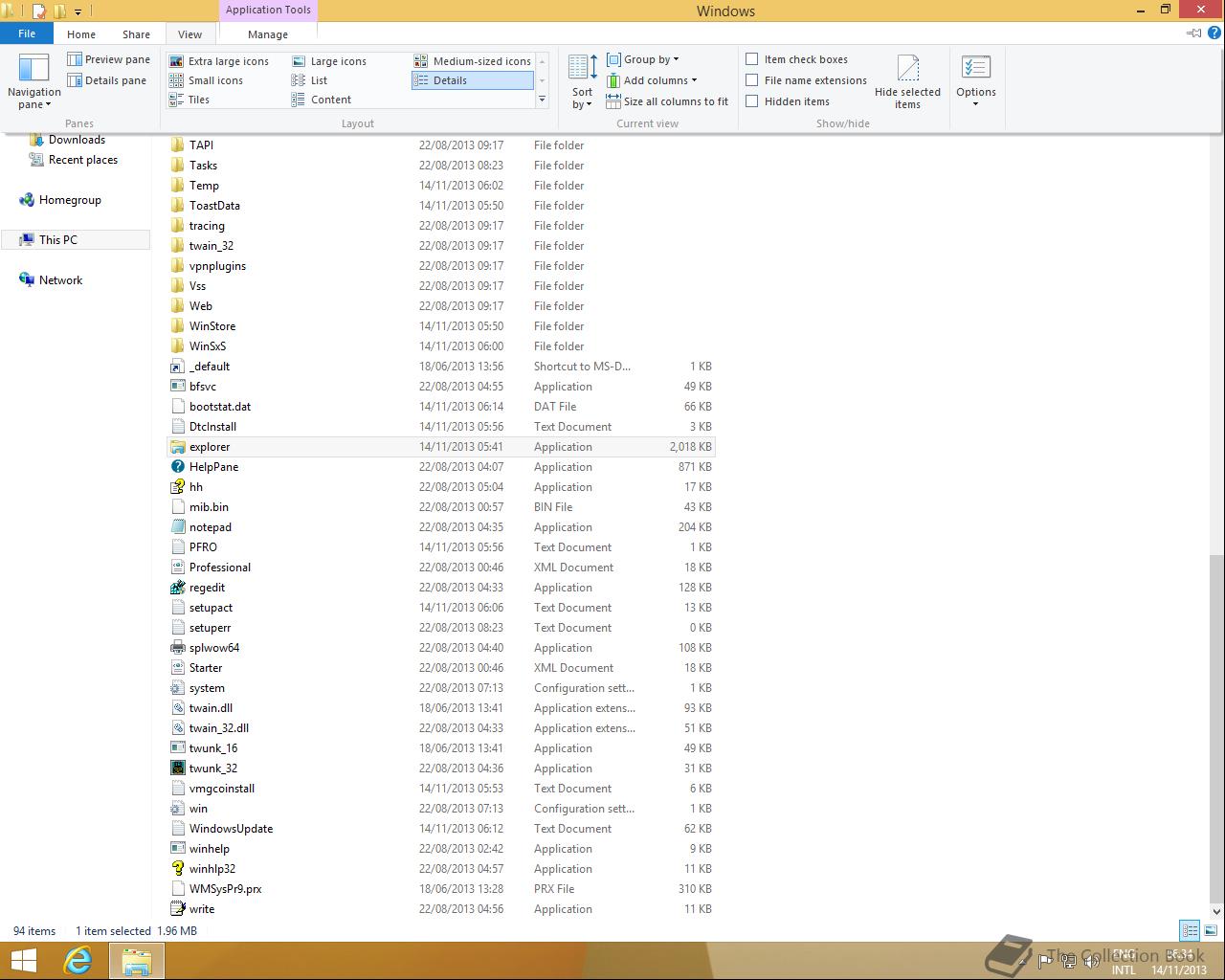
Task: Select the View ribbon tab
Action: pyautogui.click(x=189, y=34)
